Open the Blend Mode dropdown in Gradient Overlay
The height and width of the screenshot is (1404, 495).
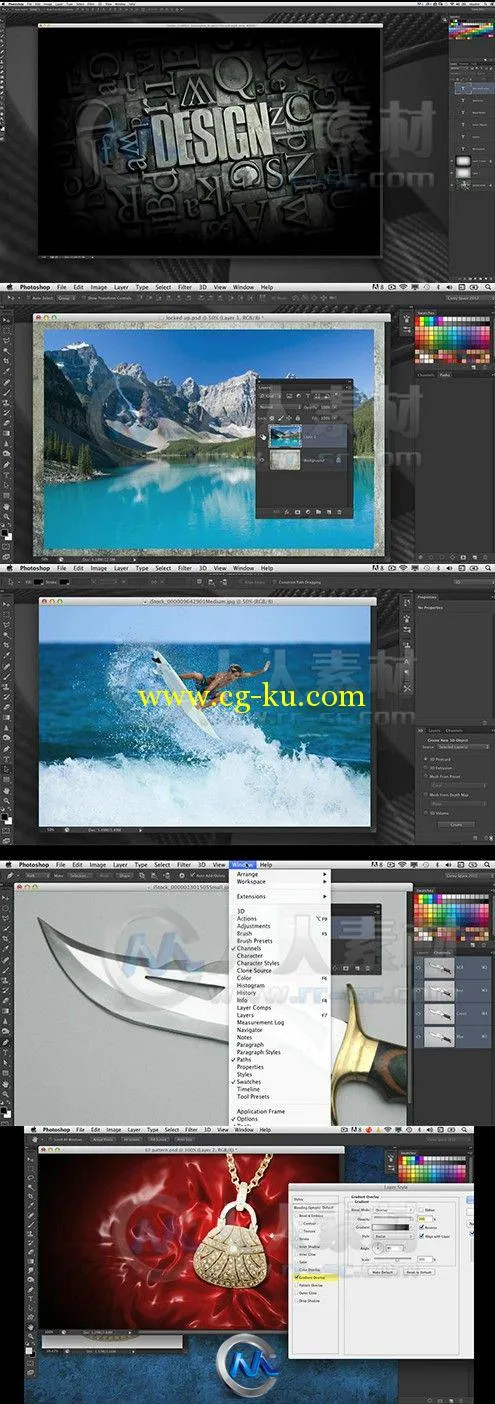click(x=393, y=1210)
